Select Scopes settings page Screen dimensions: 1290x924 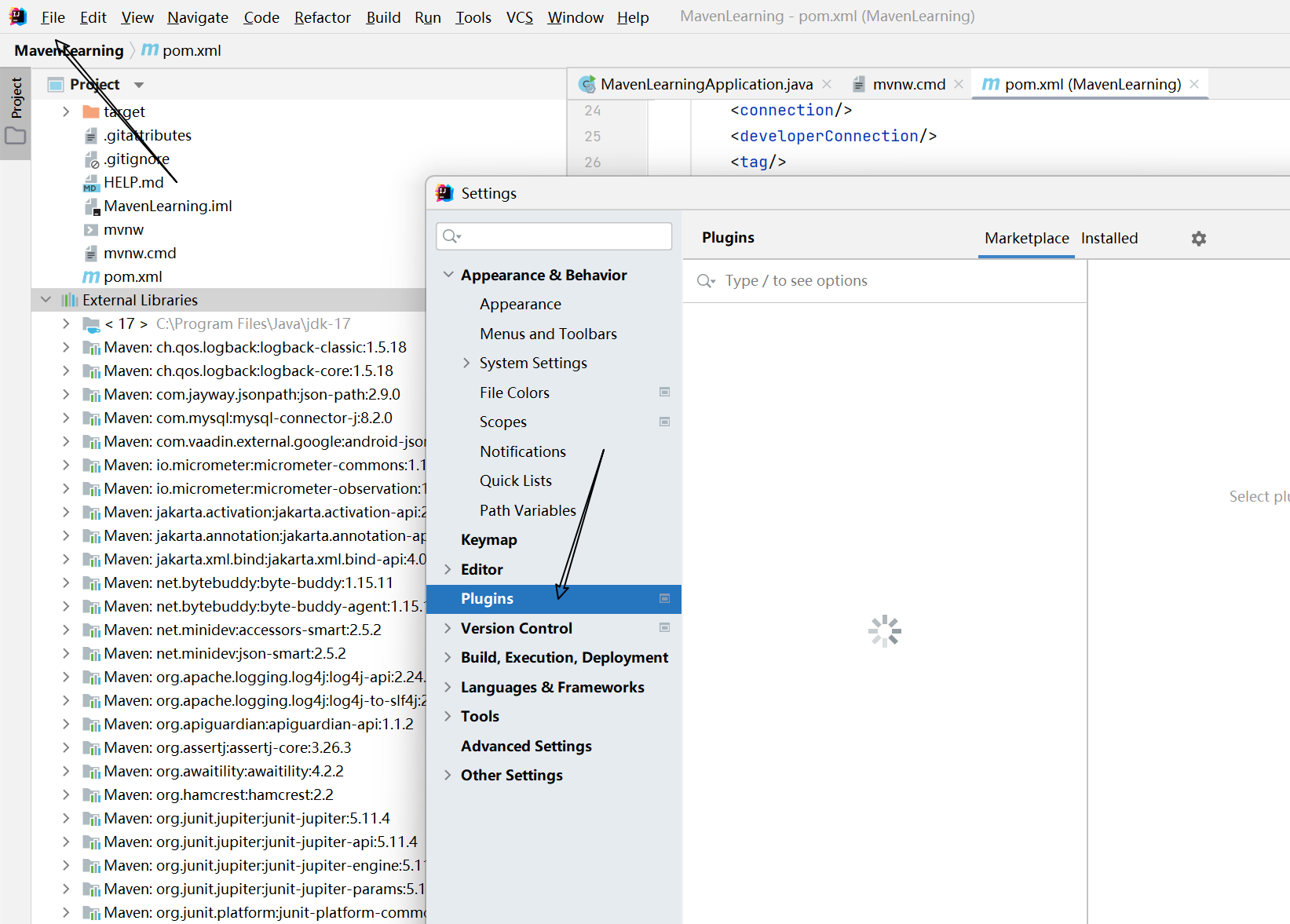pyautogui.click(x=502, y=422)
